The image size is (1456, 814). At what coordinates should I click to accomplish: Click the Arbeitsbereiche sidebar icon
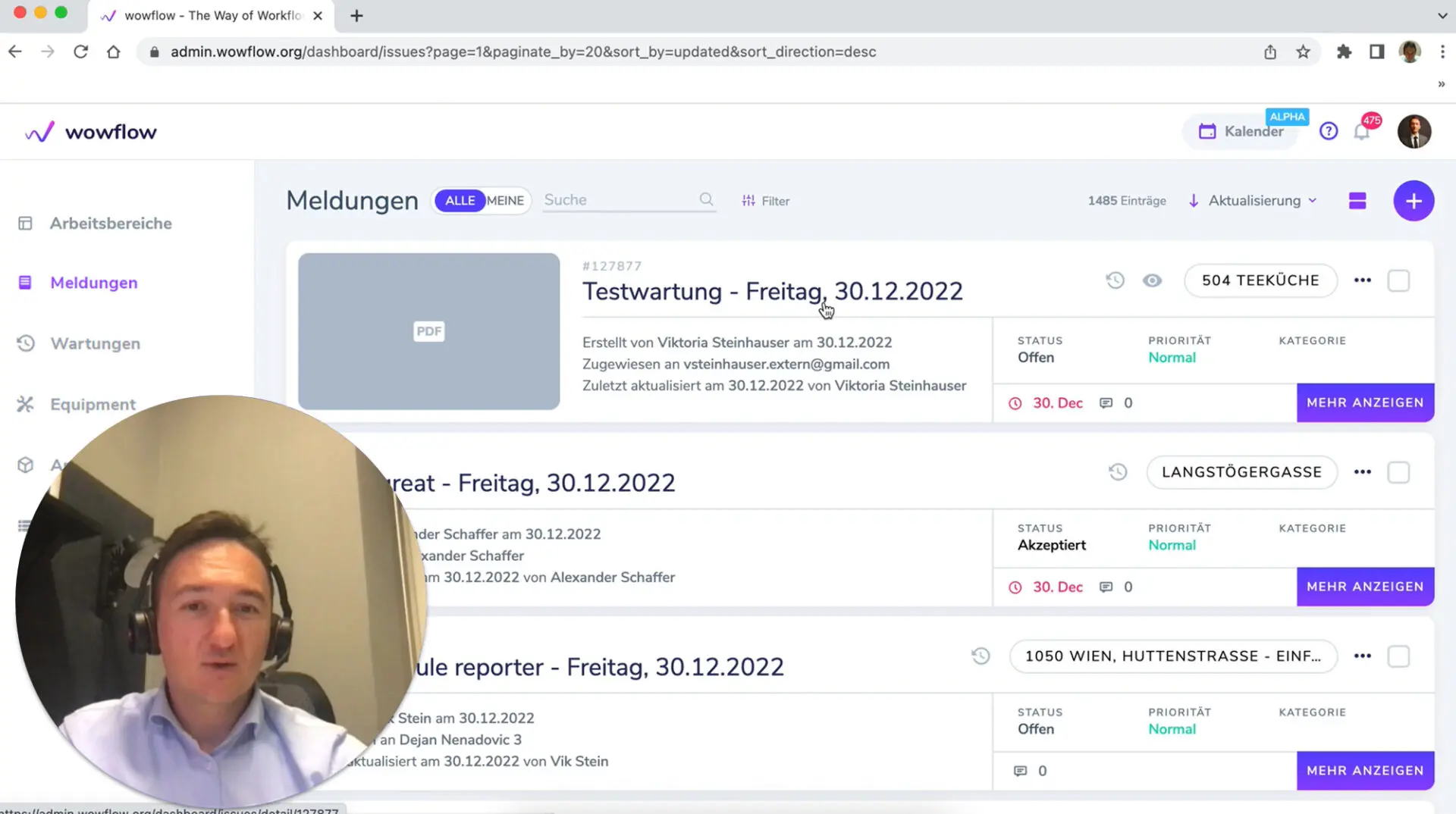[25, 224]
